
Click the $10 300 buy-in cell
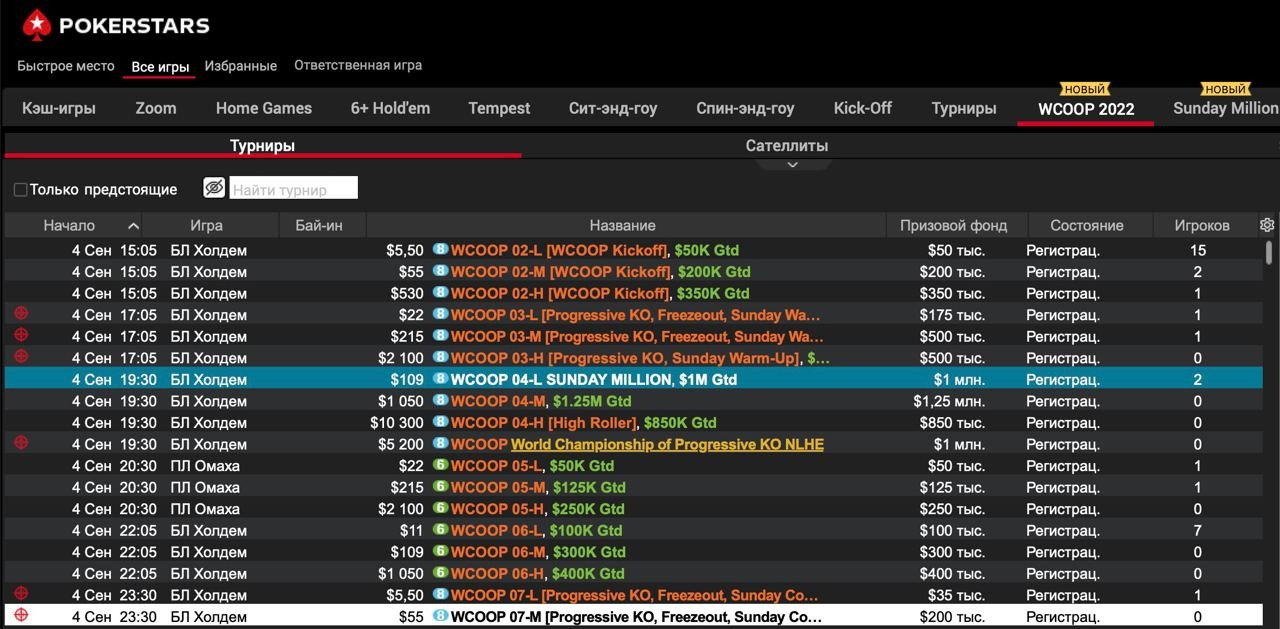pyautogui.click(x=397, y=423)
